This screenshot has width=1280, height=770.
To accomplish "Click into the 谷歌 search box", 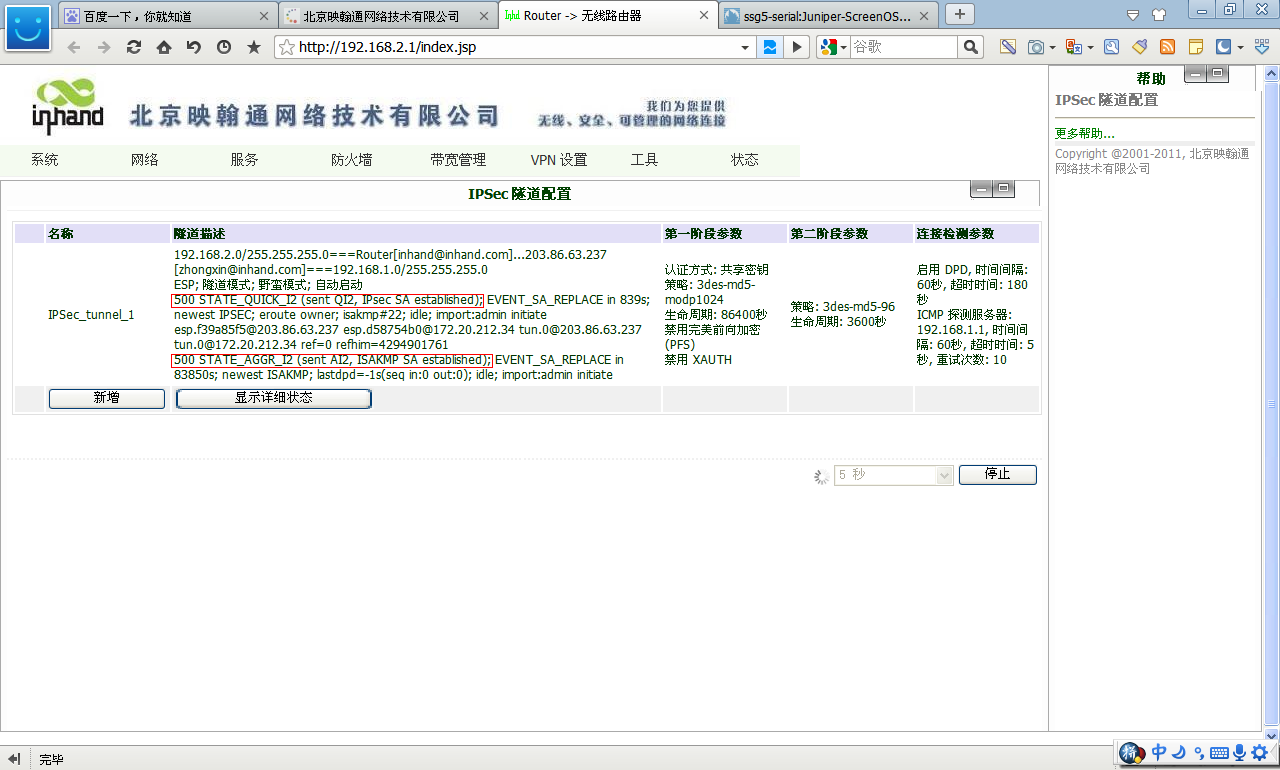I will [x=900, y=47].
